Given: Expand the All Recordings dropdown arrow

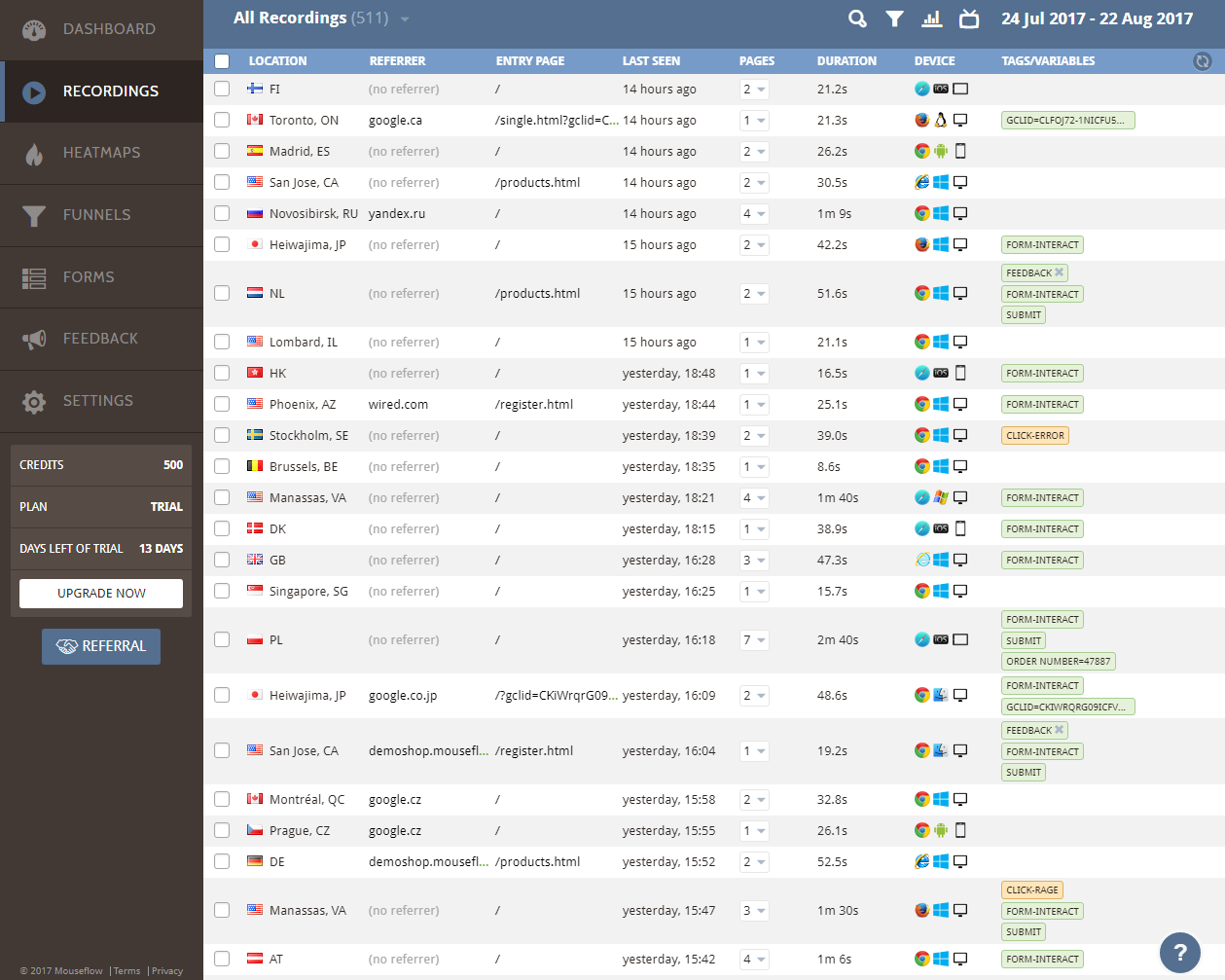Looking at the screenshot, I should coord(405,19).
